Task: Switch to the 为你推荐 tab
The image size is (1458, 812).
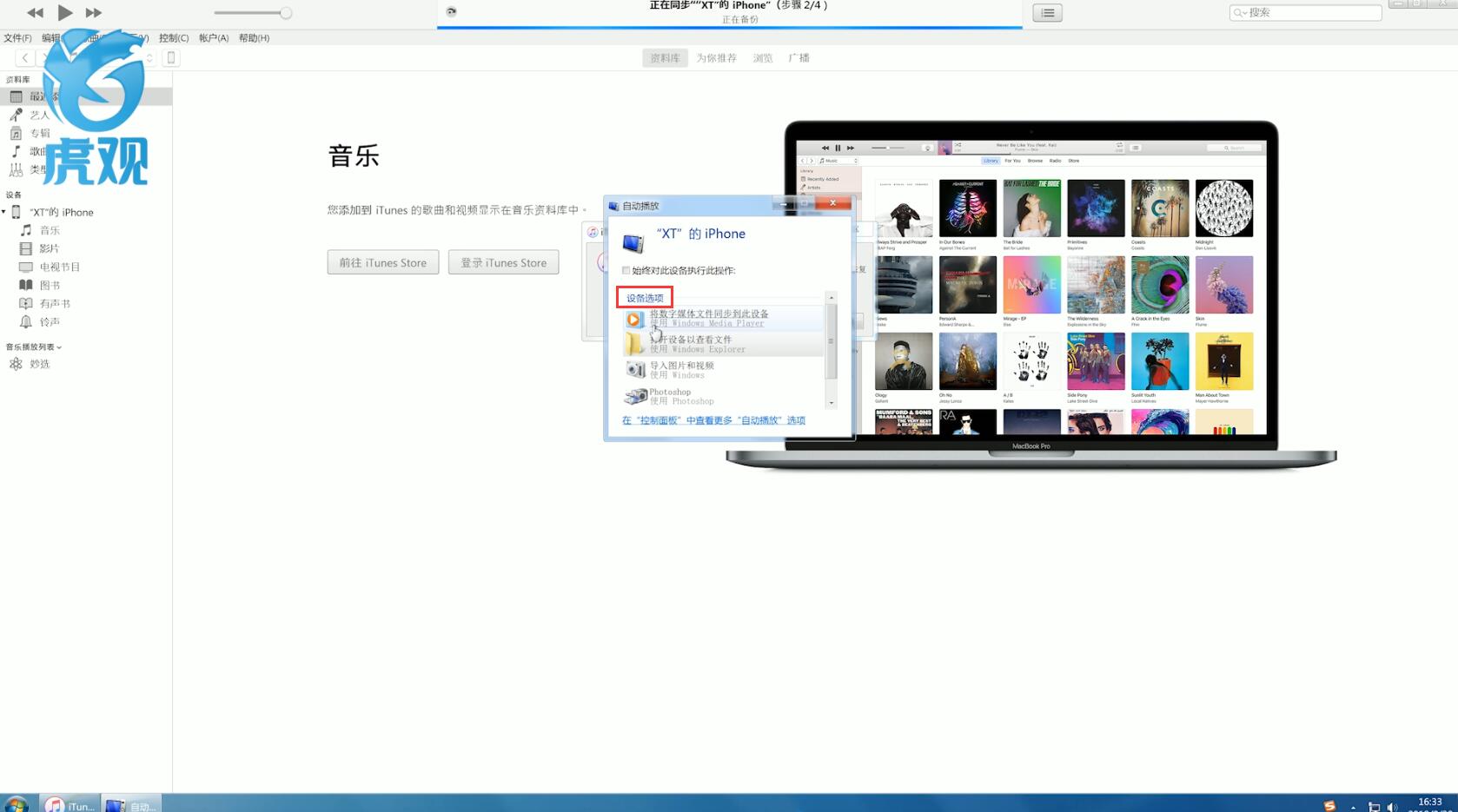Action: (716, 58)
